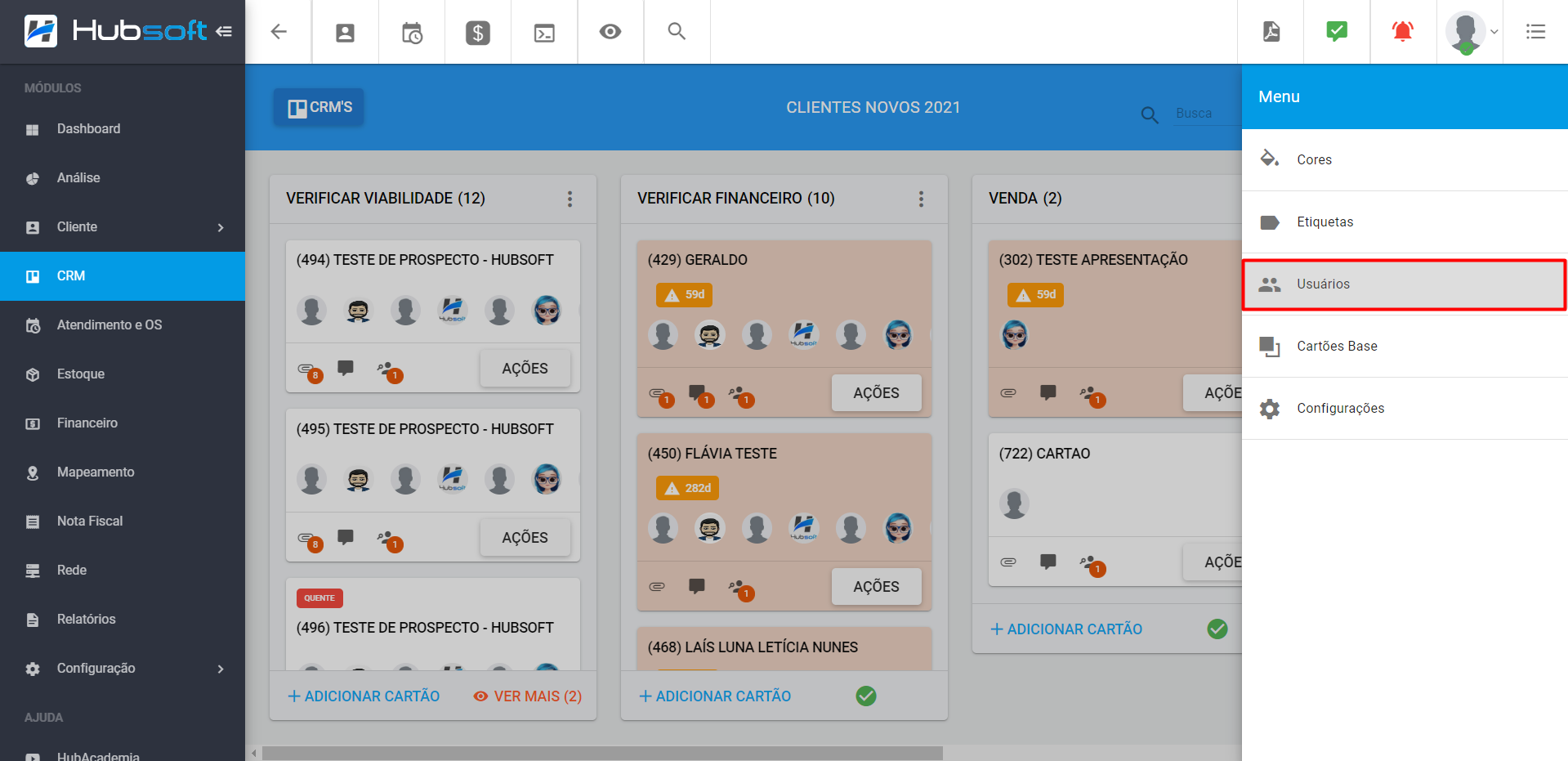Click the attachment paperclip on GERALDO card

pyautogui.click(x=657, y=393)
